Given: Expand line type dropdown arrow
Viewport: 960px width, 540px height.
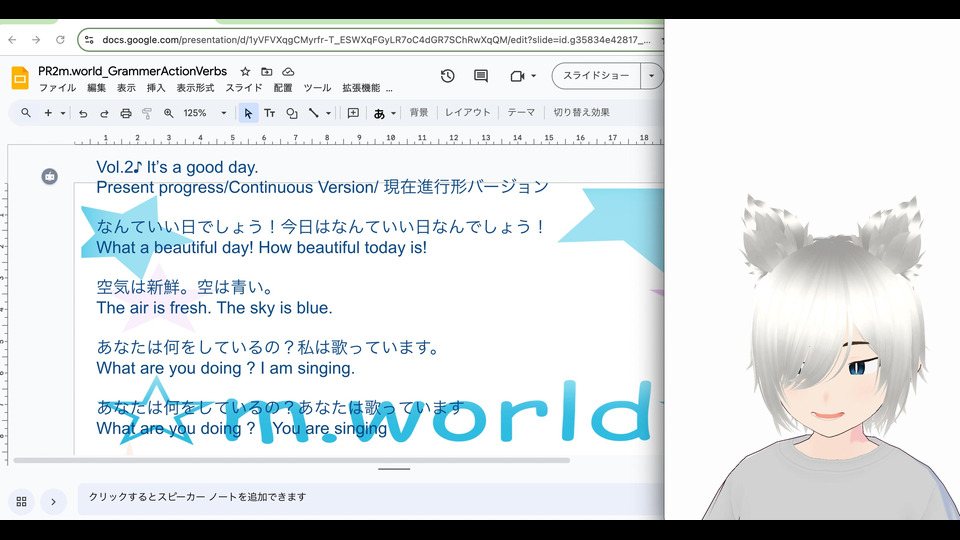Looking at the screenshot, I should point(328,113).
